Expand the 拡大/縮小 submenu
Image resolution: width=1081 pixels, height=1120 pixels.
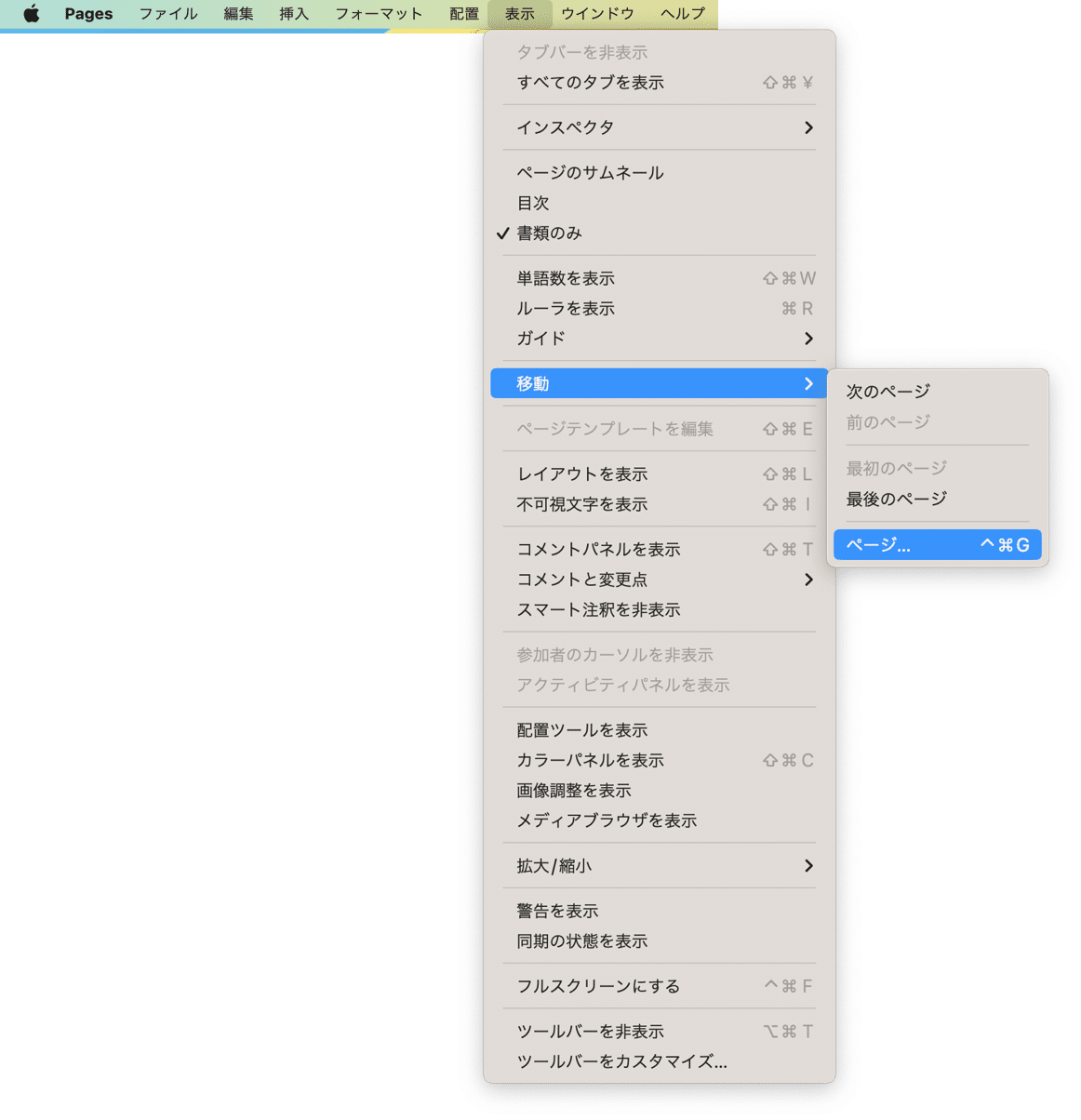(660, 866)
